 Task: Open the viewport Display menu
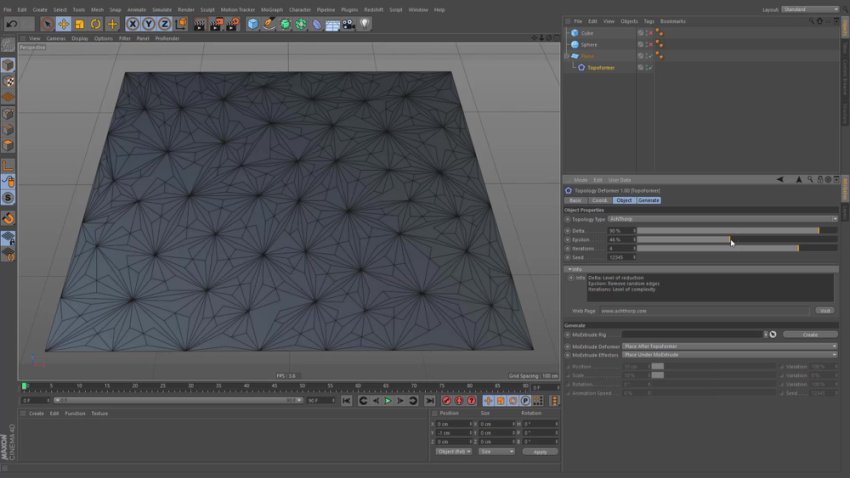(80, 38)
